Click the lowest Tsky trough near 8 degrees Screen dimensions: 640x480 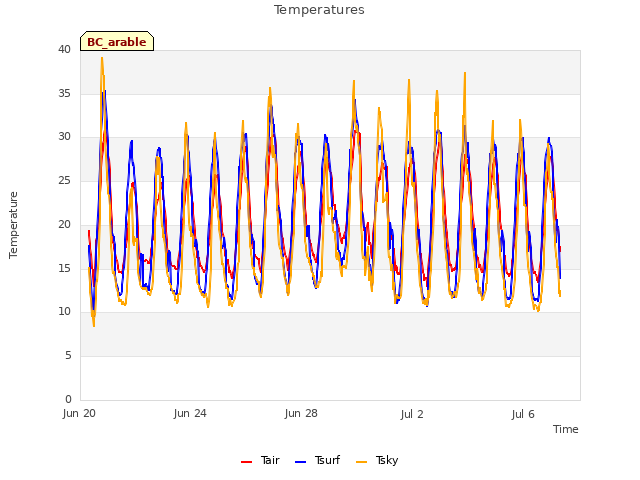click(x=94, y=326)
